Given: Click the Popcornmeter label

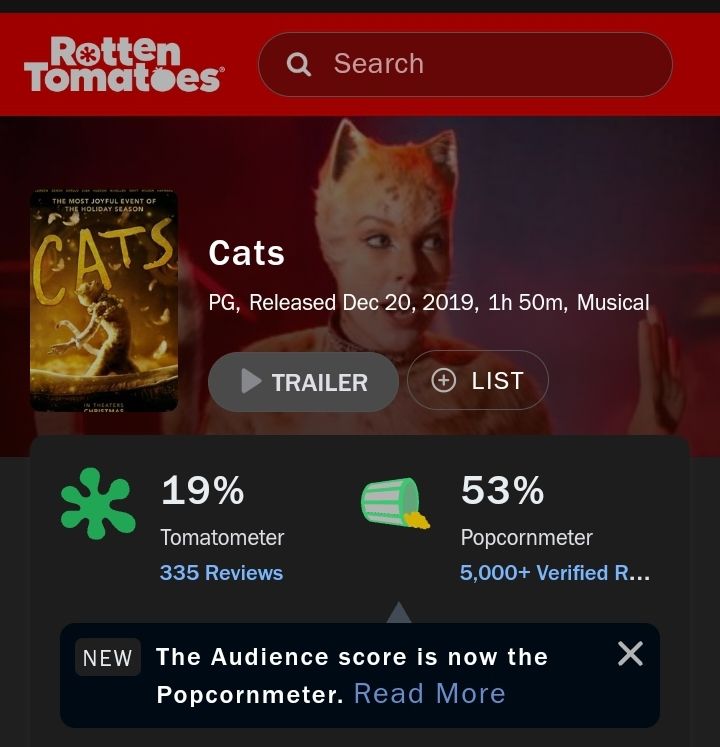Looking at the screenshot, I should pos(527,538).
